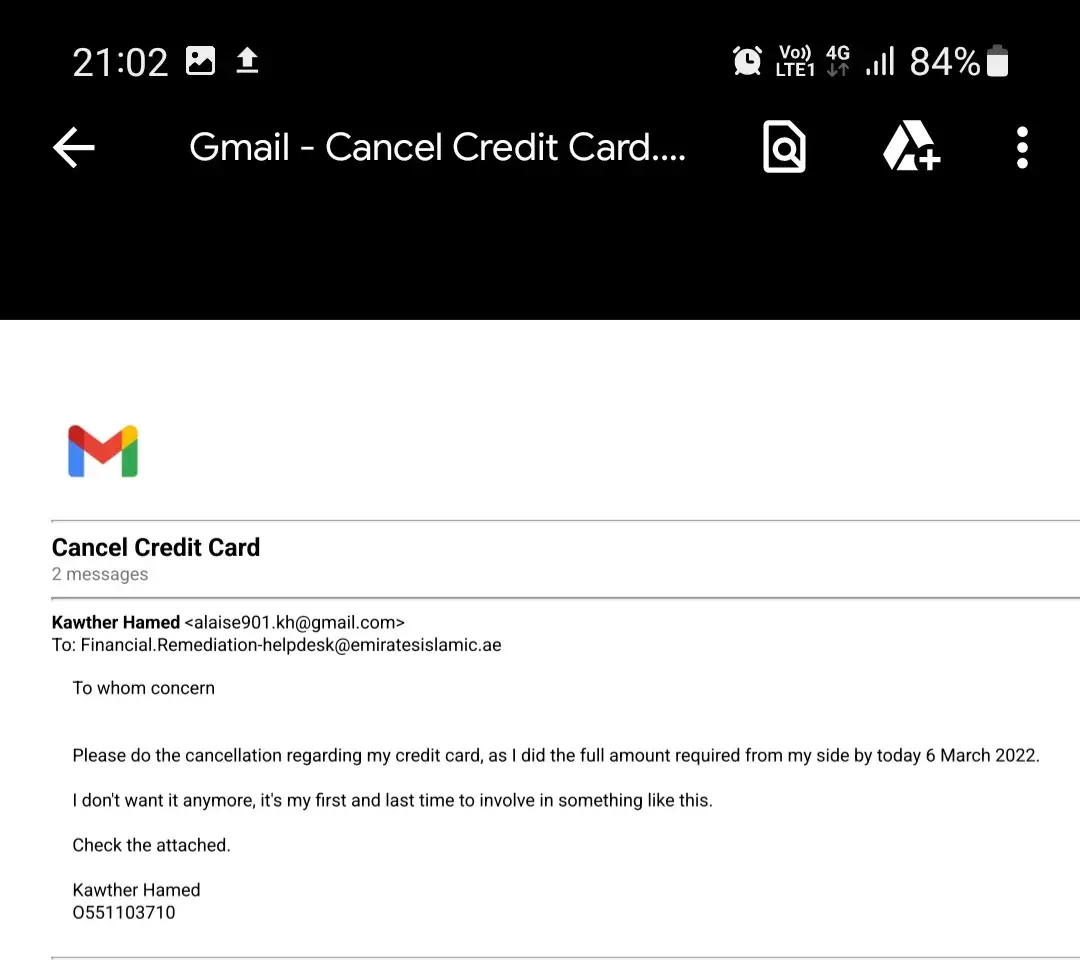Image resolution: width=1080 pixels, height=964 pixels.
Task: Tap the VoLTE status indicator
Action: (795, 62)
